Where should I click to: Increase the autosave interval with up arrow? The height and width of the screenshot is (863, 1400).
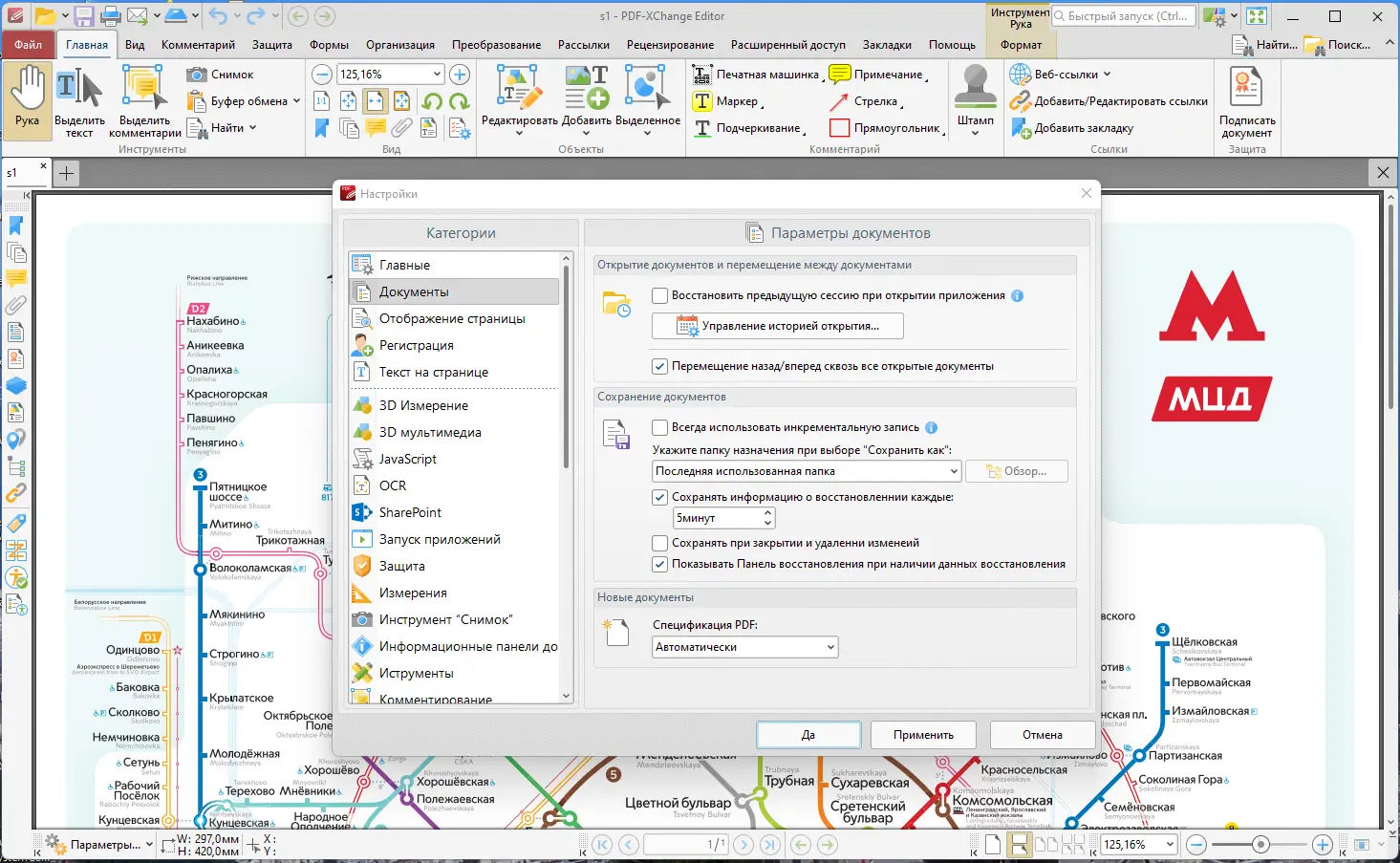(x=767, y=513)
